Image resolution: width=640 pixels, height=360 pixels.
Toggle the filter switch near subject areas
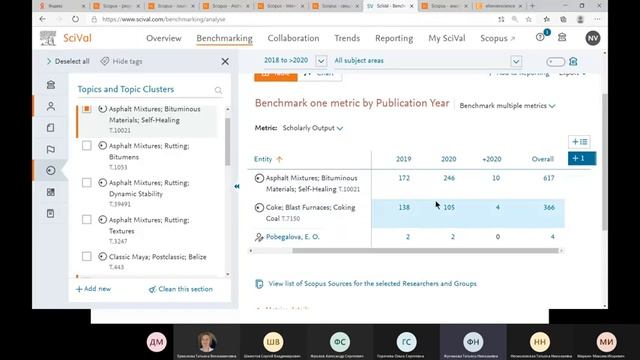556,62
